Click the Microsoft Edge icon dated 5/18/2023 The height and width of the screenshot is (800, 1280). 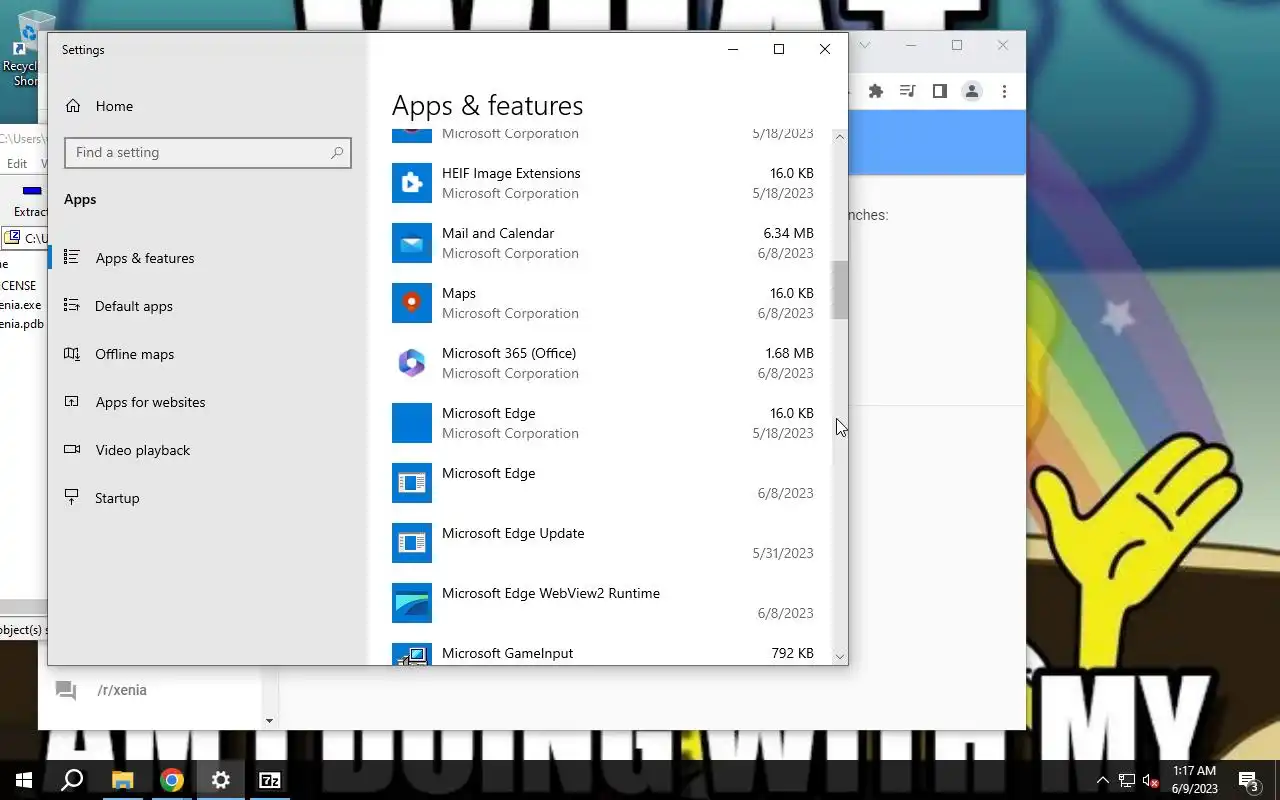point(412,423)
